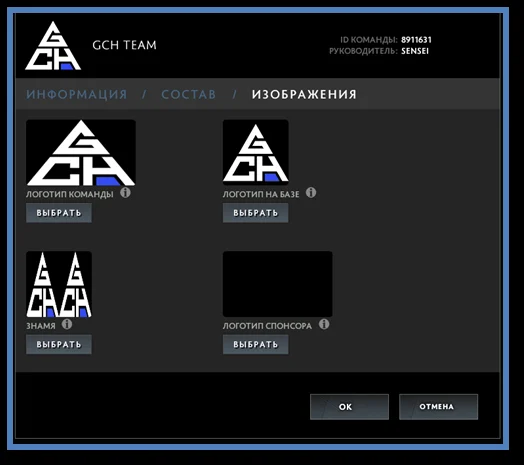Click the ID КОМАНДЫ label
Image resolution: width=524 pixels, height=465 pixels.
click(369, 40)
